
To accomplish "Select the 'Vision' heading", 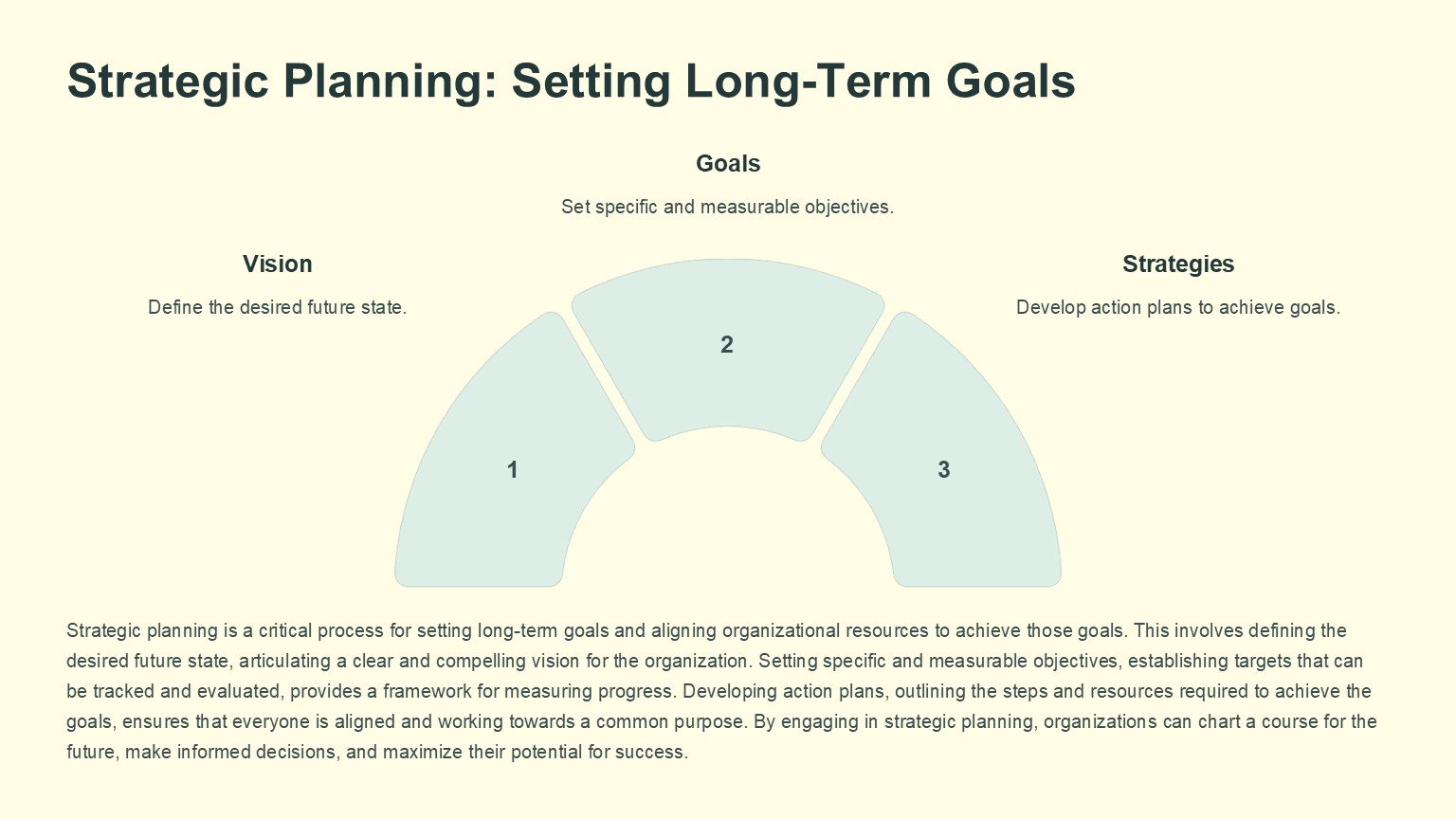I will [277, 264].
